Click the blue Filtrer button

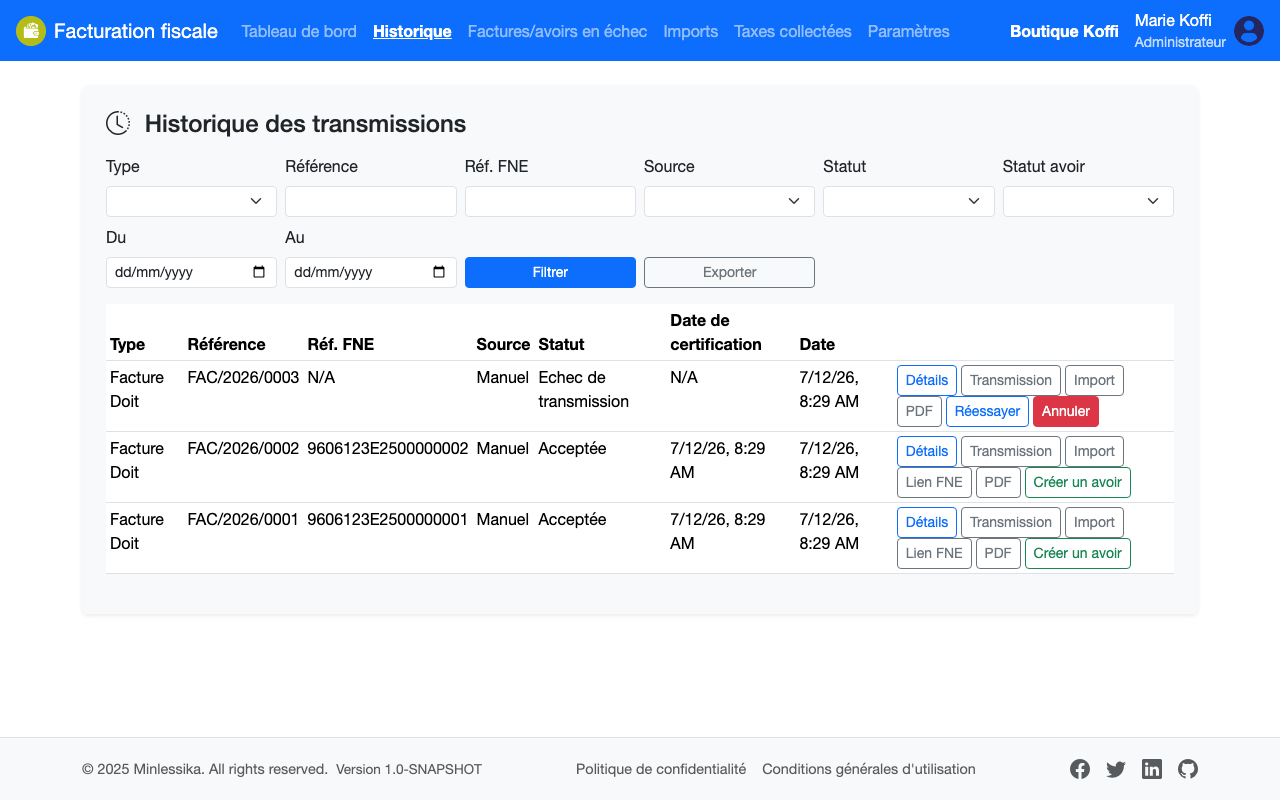pos(550,272)
